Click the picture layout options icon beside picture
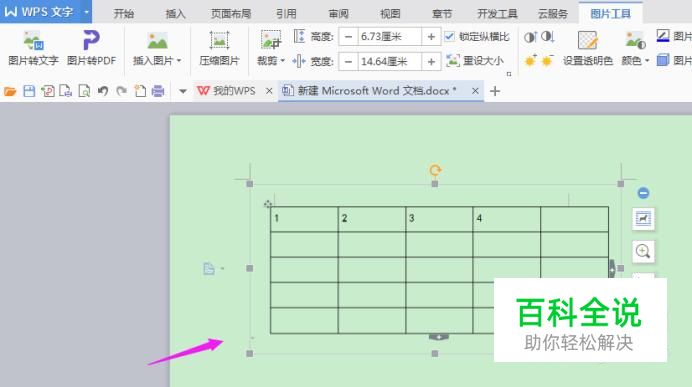Screen dimensions: 692x387 [x=643, y=218]
